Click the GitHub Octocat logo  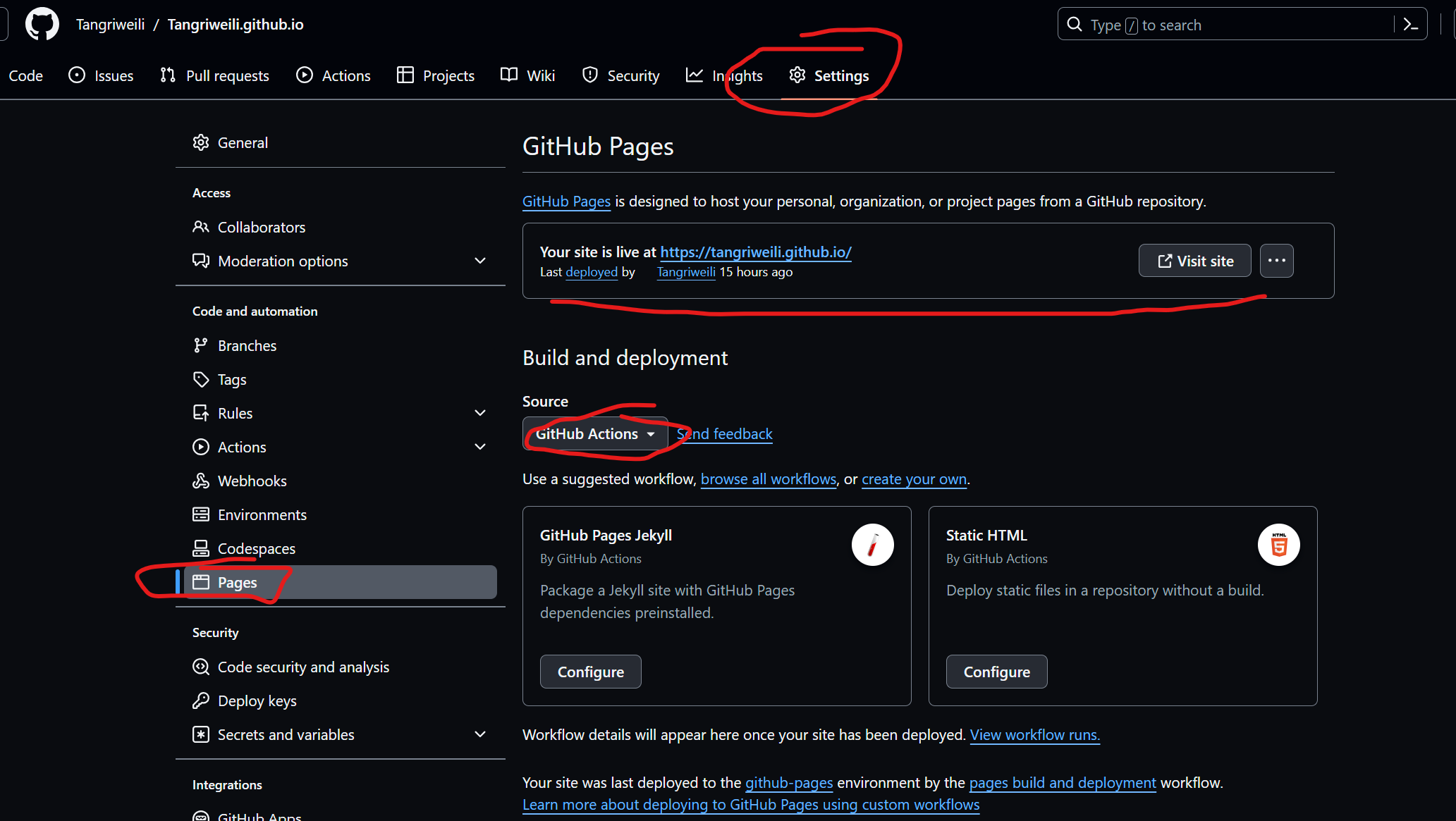42,25
